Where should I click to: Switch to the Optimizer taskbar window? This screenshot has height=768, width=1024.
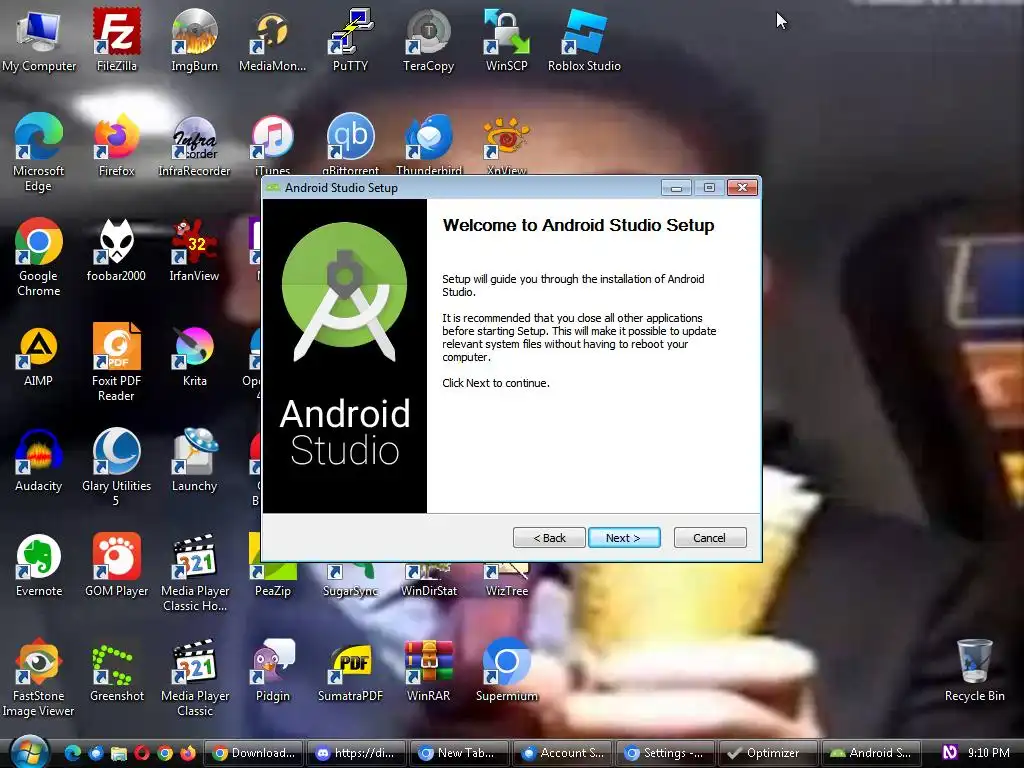pos(769,753)
